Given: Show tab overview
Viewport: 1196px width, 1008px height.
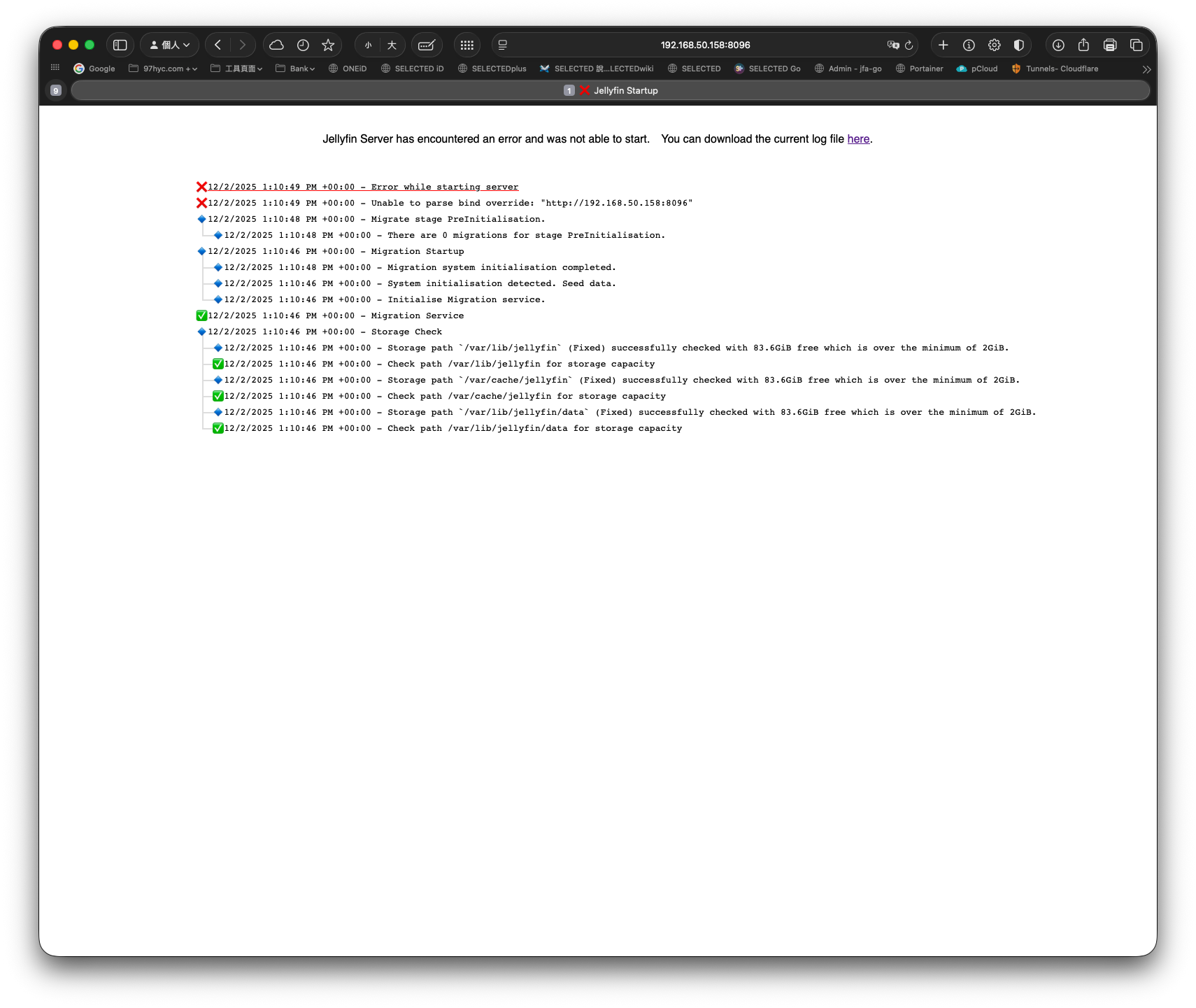Looking at the screenshot, I should [1137, 45].
